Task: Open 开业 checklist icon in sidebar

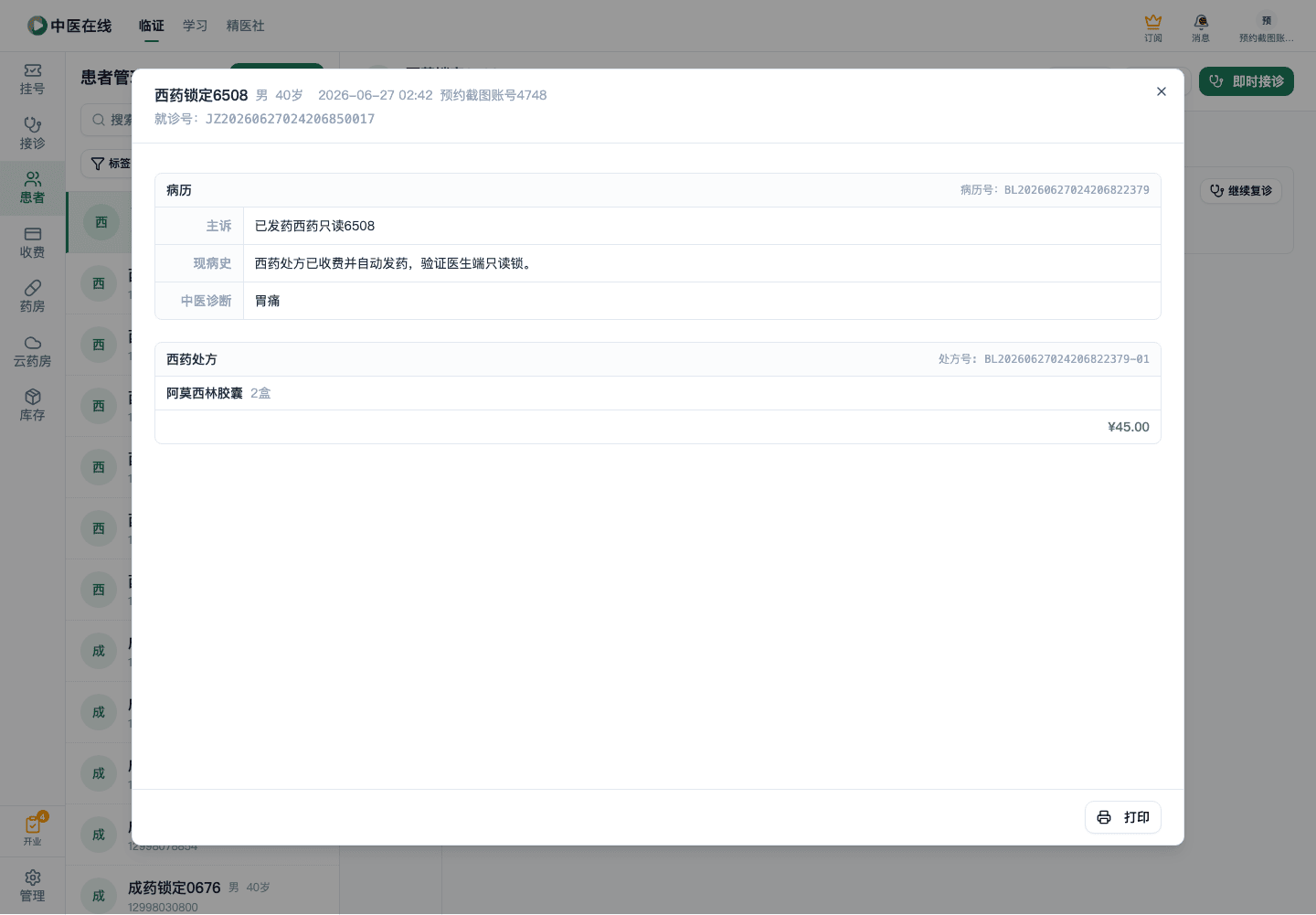Action: pyautogui.click(x=33, y=830)
